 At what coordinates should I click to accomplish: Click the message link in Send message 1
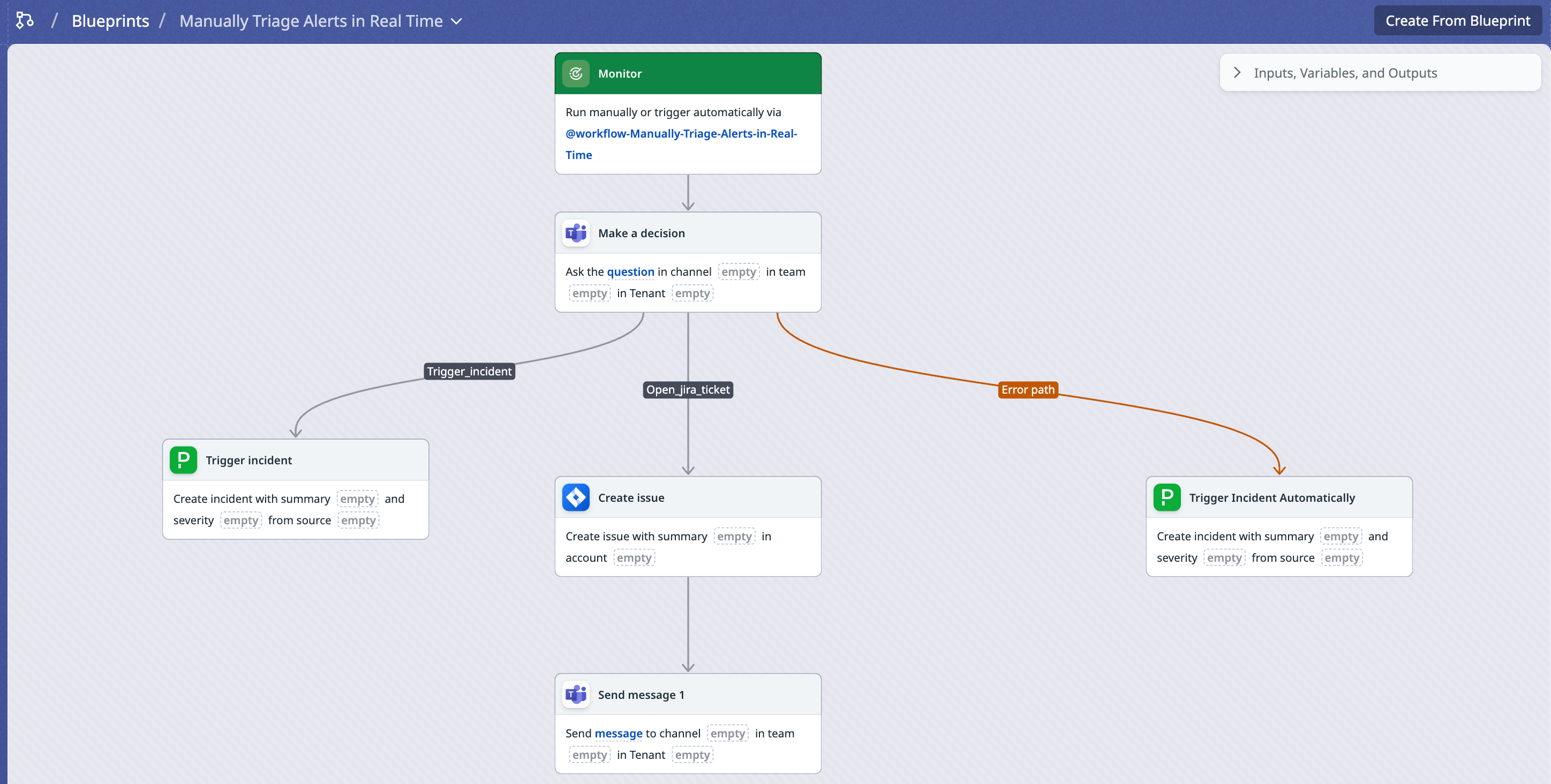619,733
